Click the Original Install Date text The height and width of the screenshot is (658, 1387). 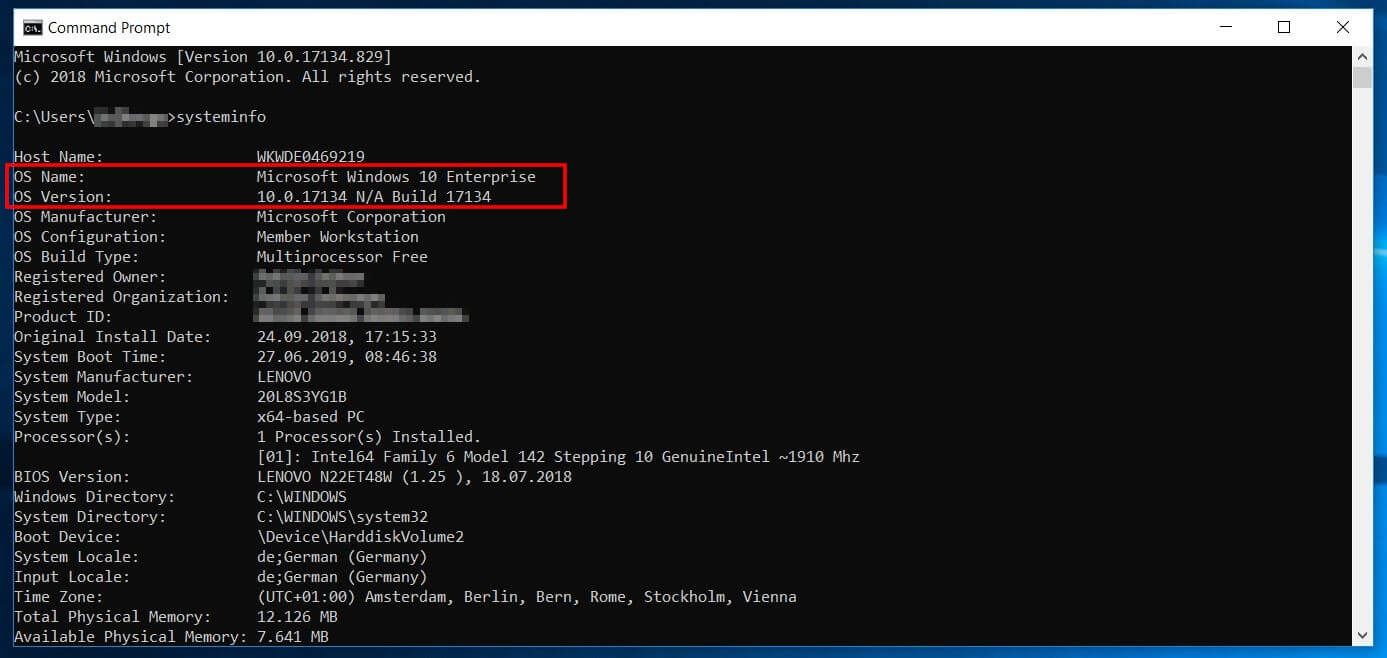click(110, 336)
